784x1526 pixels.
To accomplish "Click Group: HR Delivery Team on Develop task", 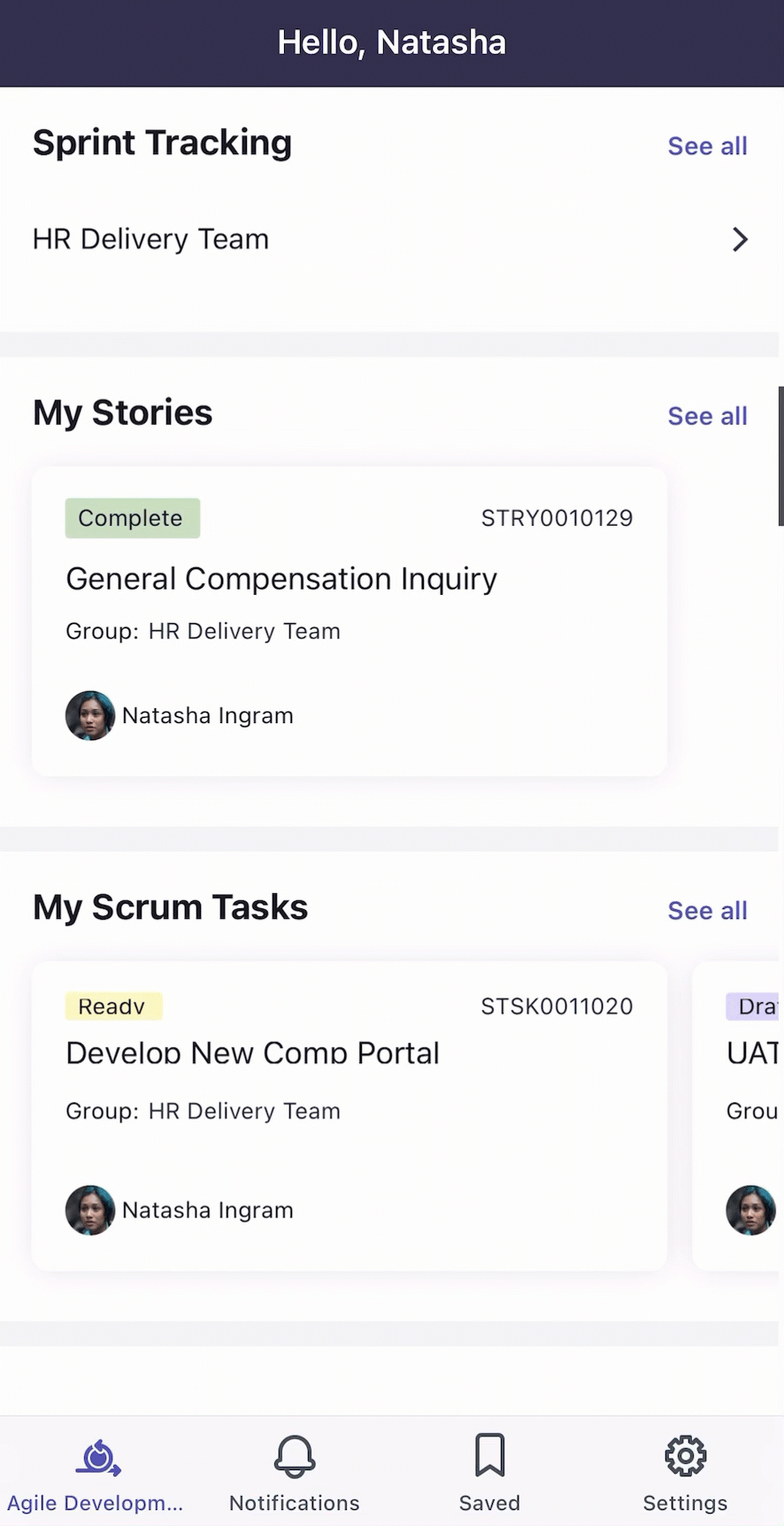I will coord(203,1111).
